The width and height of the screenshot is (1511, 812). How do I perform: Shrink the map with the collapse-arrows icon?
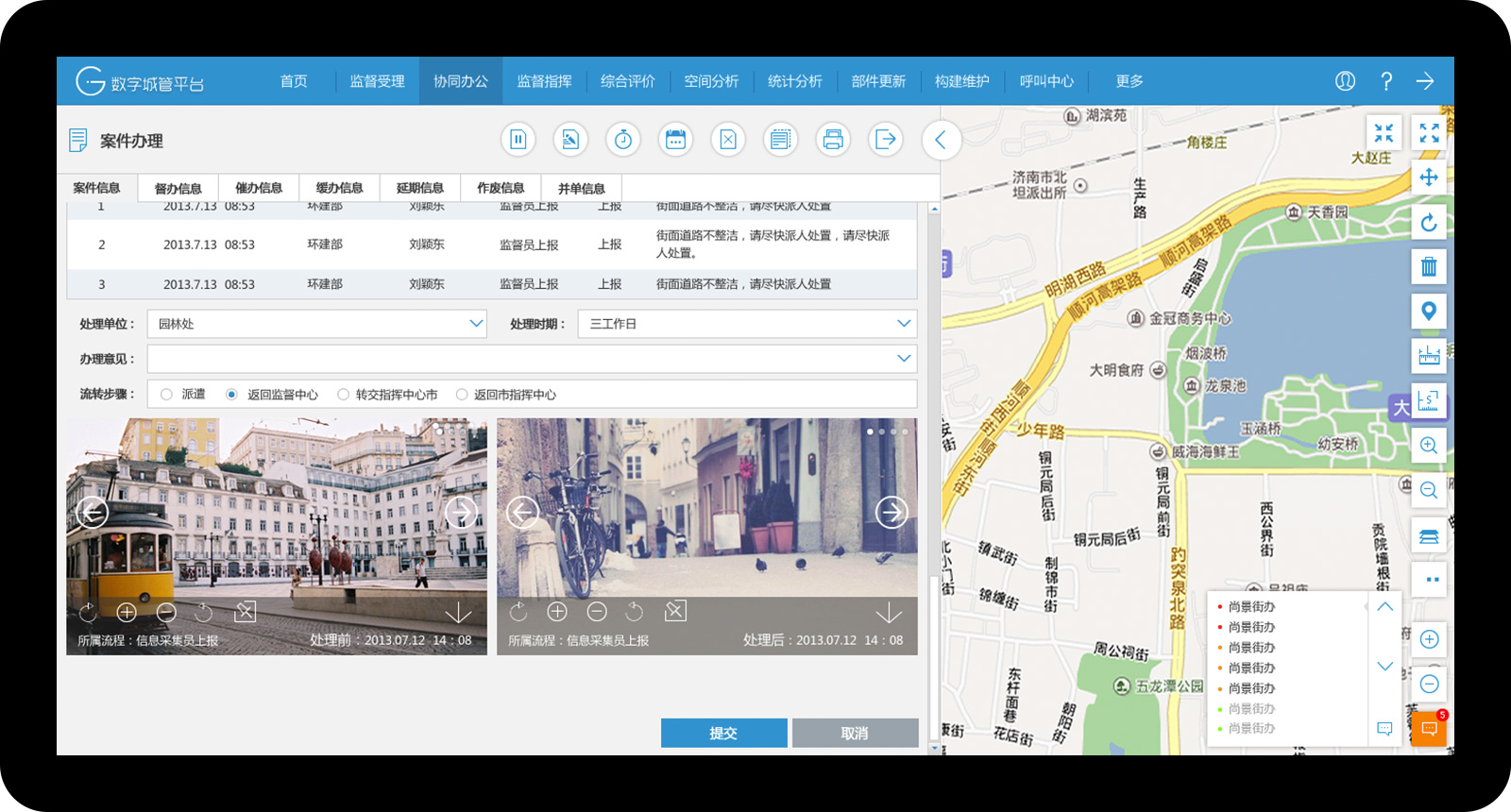pos(1384,132)
